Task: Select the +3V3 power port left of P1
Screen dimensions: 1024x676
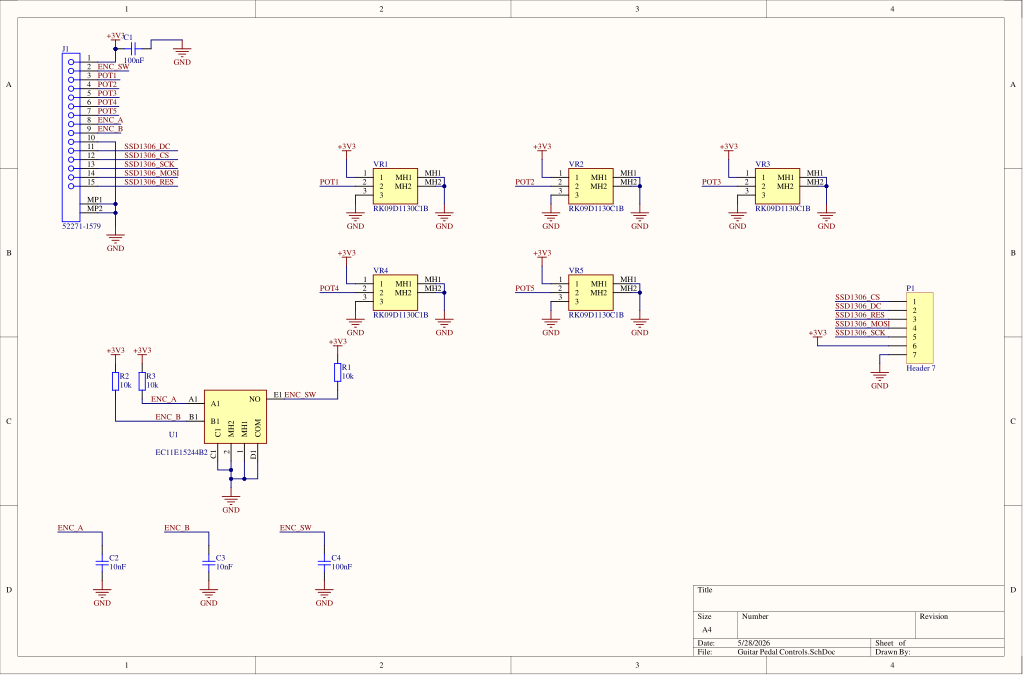Action: tap(818, 336)
